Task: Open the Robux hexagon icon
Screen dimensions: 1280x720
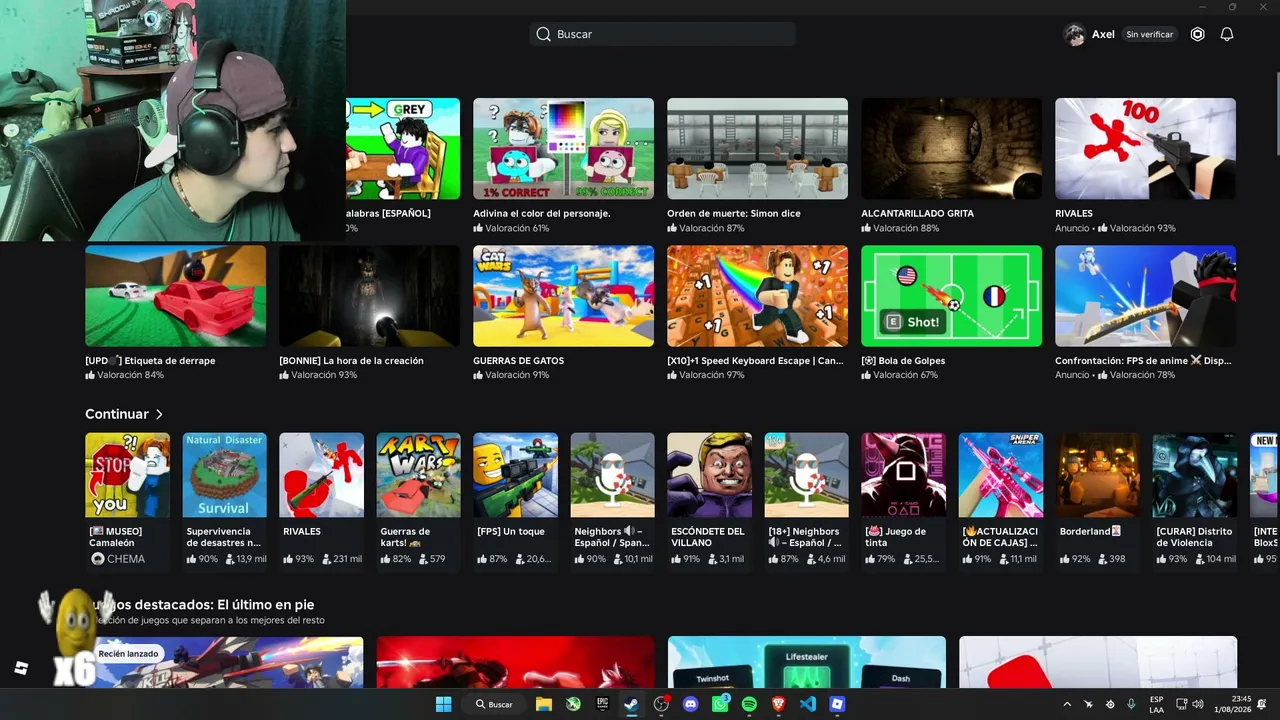Action: pyautogui.click(x=1197, y=34)
